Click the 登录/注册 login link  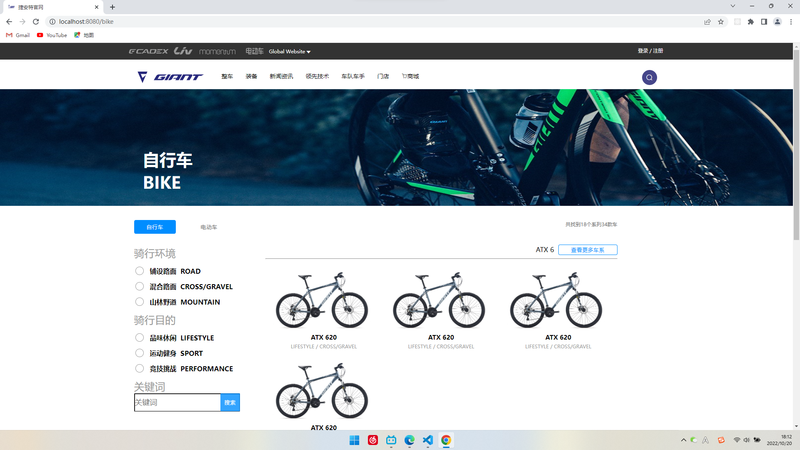tap(650, 51)
